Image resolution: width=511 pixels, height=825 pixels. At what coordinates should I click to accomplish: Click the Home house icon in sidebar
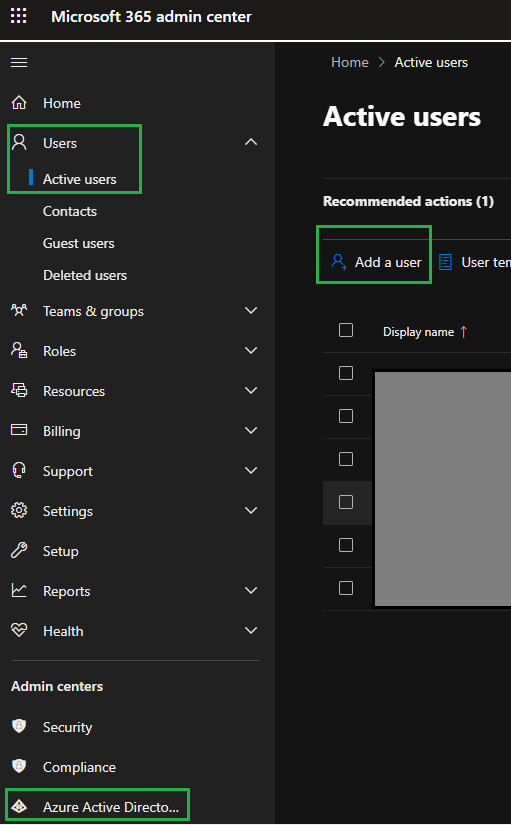click(19, 103)
